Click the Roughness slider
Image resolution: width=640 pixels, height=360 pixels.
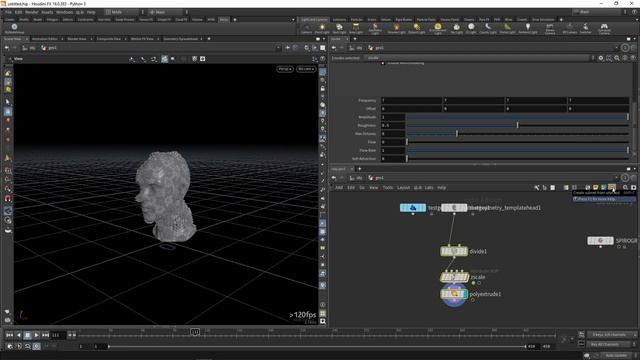pyautogui.click(x=518, y=125)
